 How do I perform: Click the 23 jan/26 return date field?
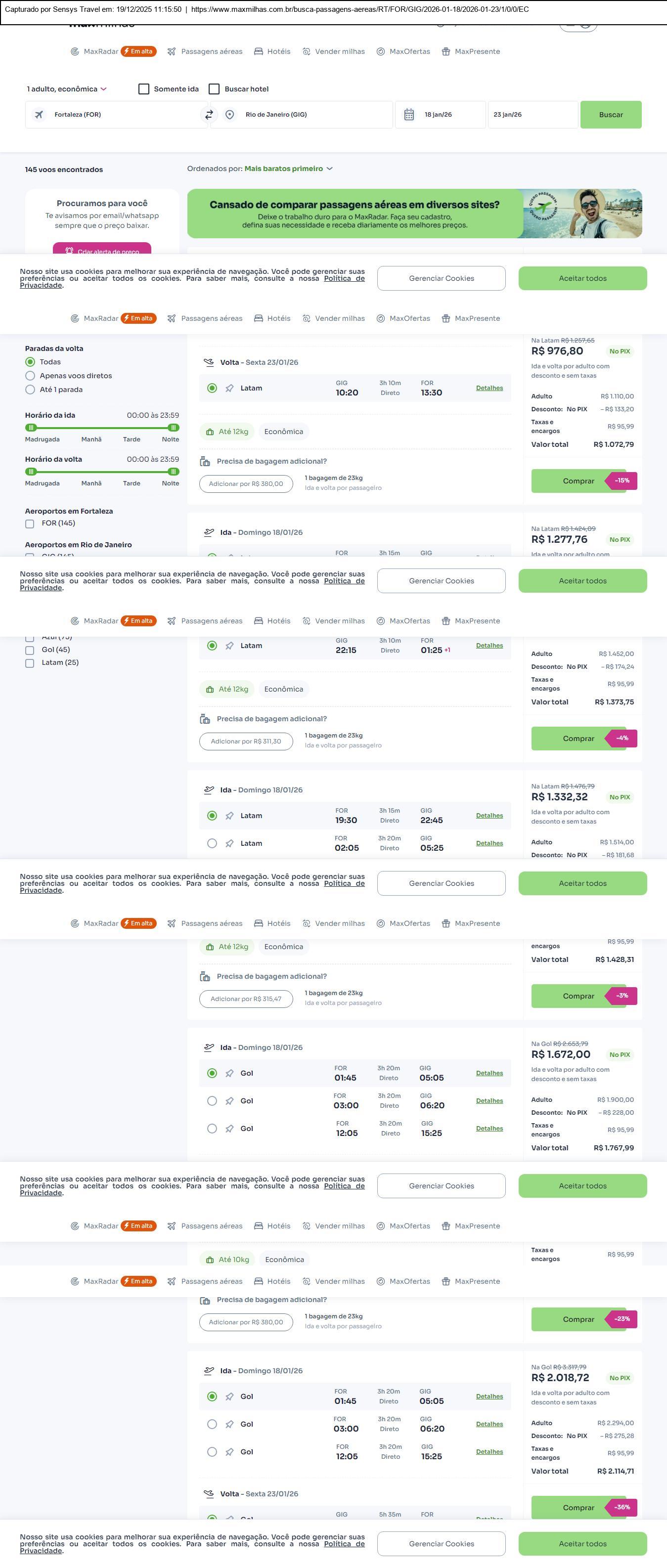point(532,114)
